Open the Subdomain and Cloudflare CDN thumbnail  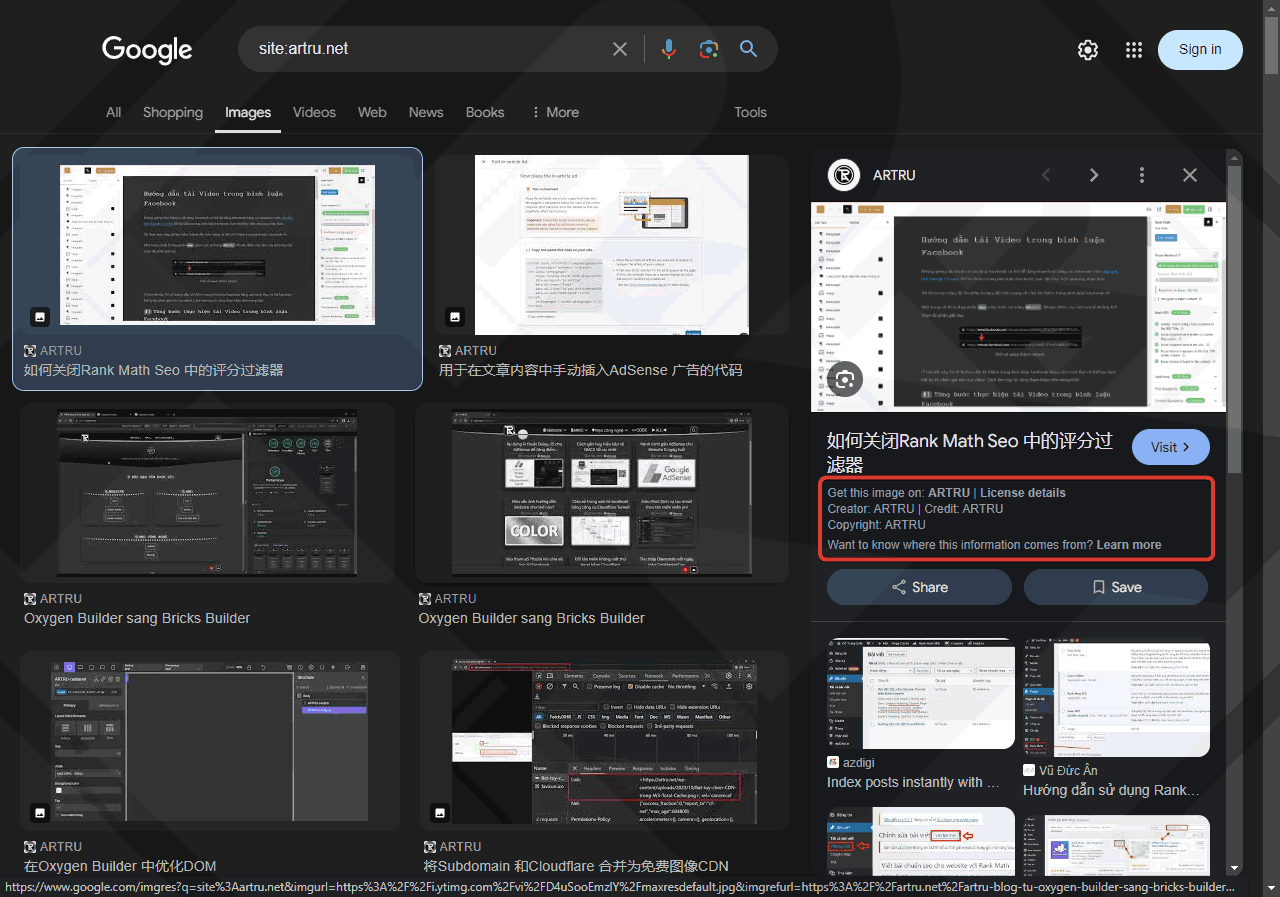tap(604, 740)
